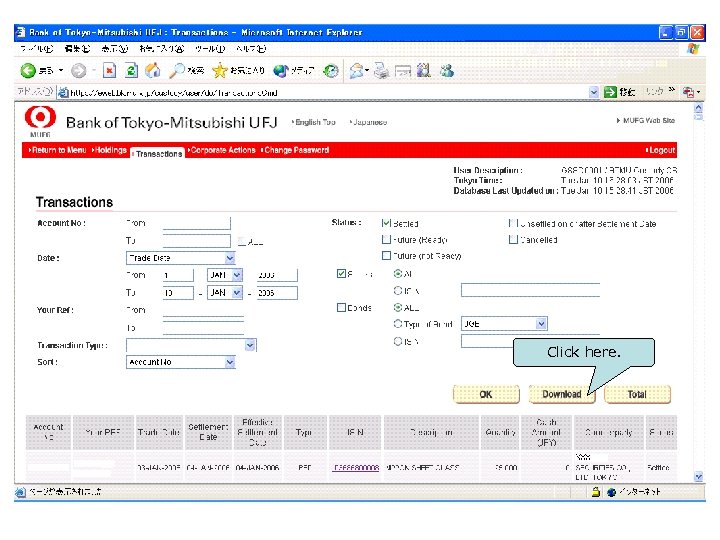This screenshot has height=540, width=720.
Task: Check the Bonds checkbox
Action: coord(341,308)
